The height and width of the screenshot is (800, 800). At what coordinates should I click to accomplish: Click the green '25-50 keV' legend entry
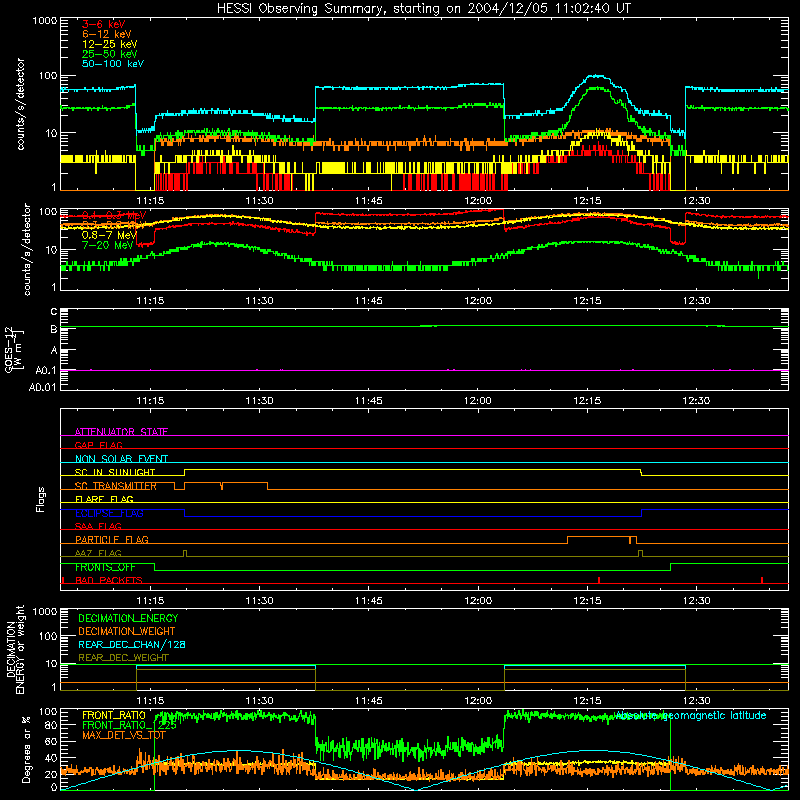110,54
